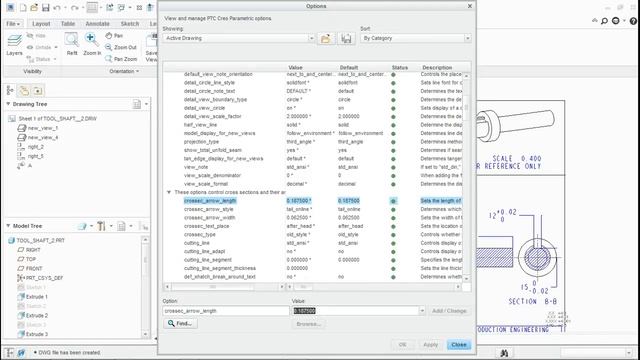Open the Status dropdown arrow in Visibility group
The height and width of the screenshot is (360, 640).
(x=55, y=59)
